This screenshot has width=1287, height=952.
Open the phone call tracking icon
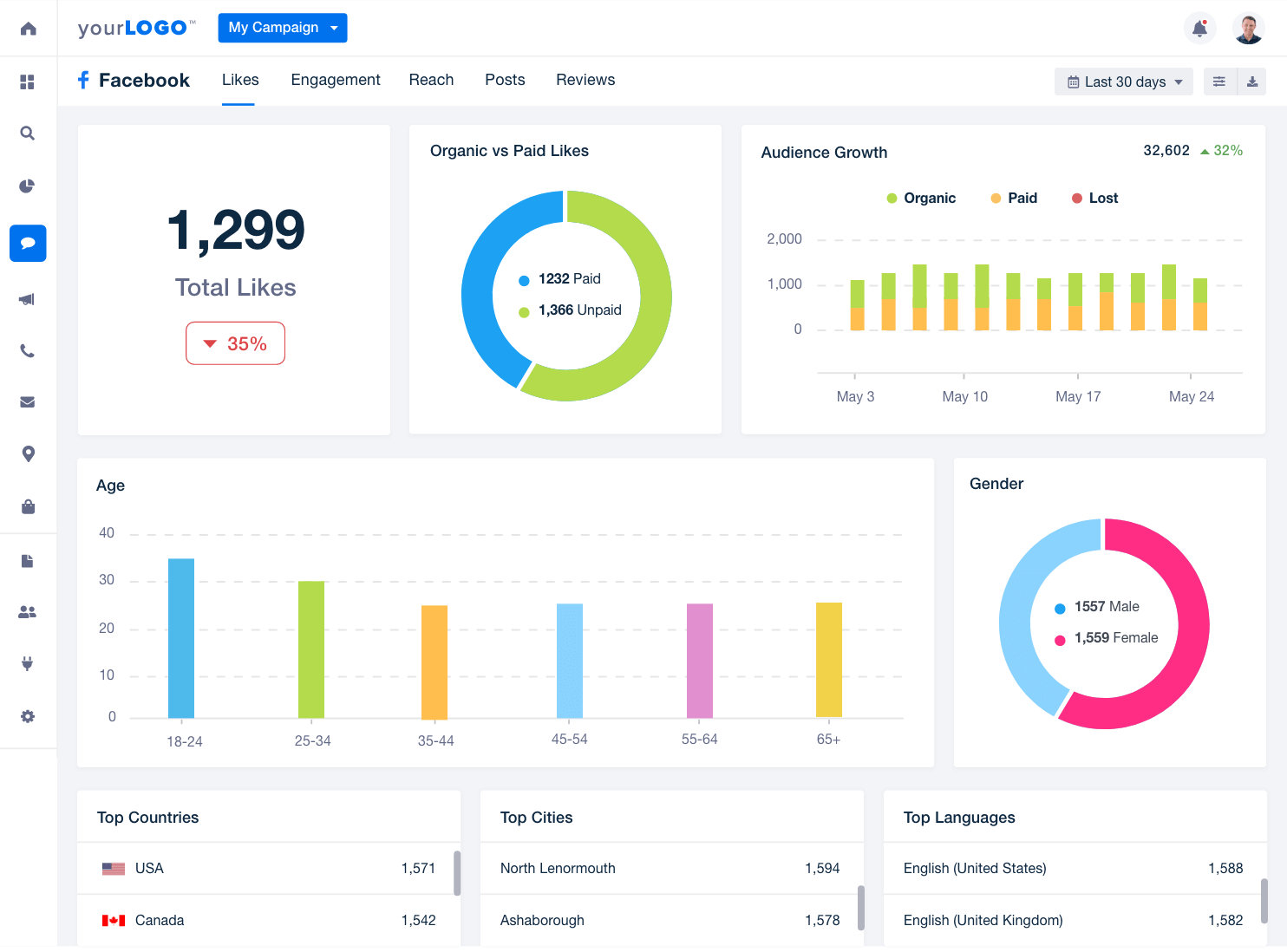point(28,351)
